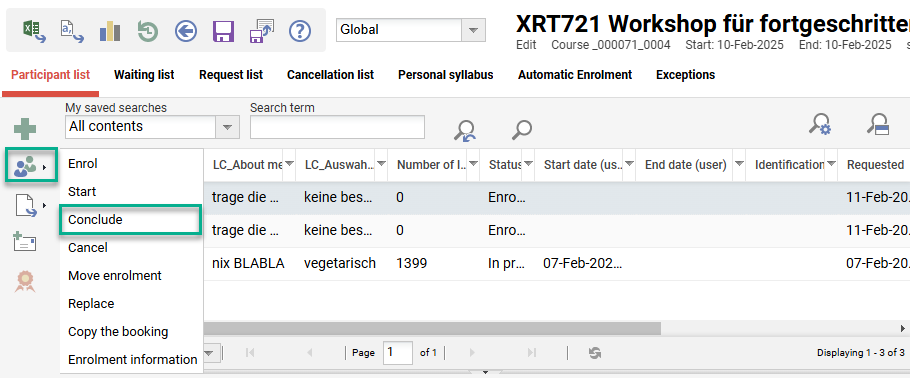
Task: Select Conclude in the menu
Action: click(131, 219)
